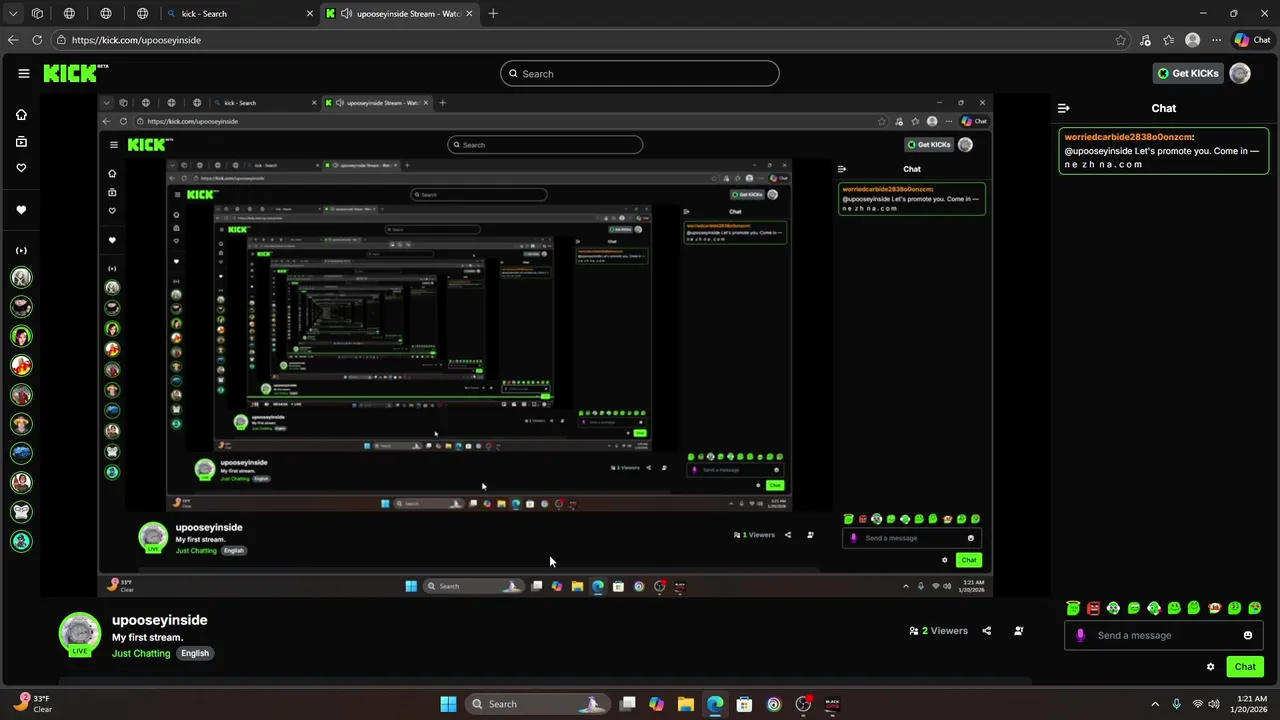The image size is (1280, 720).
Task: Open the 2 Viewers list
Action: point(938,631)
